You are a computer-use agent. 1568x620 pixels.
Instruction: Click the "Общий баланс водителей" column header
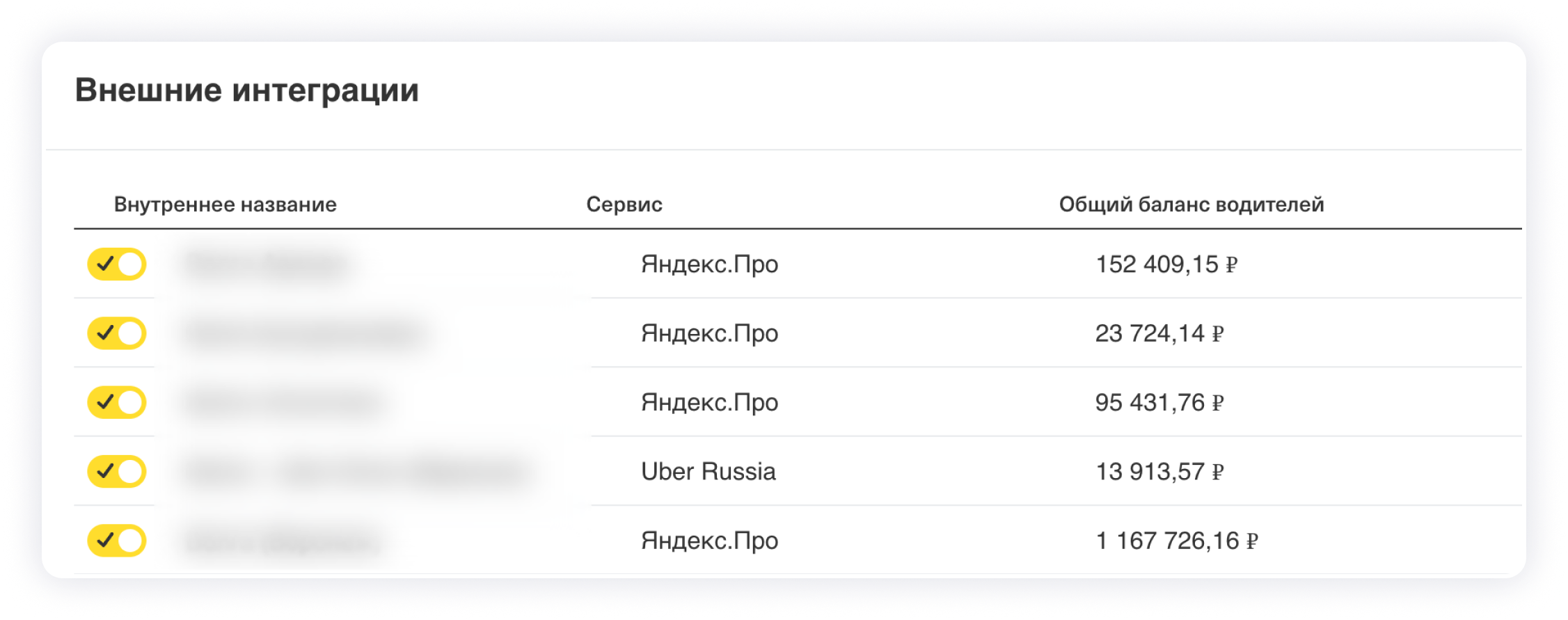tap(1191, 205)
